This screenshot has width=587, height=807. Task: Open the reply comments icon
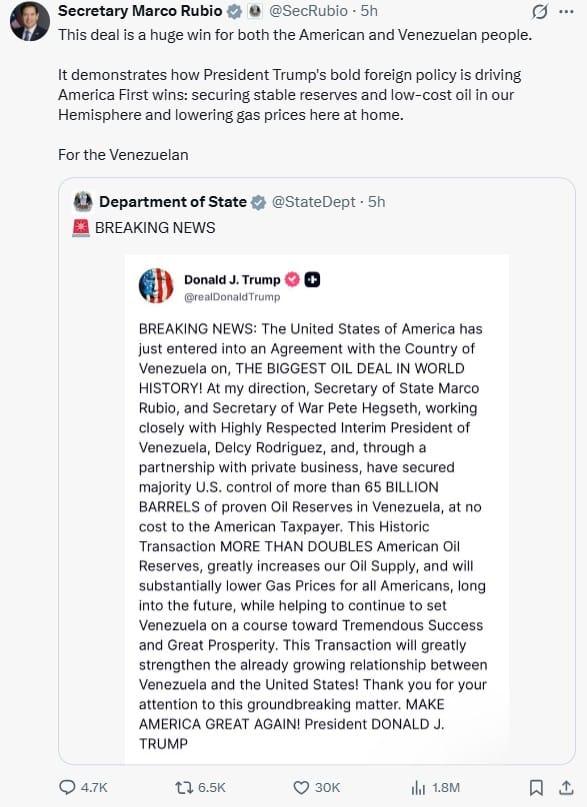click(x=67, y=787)
